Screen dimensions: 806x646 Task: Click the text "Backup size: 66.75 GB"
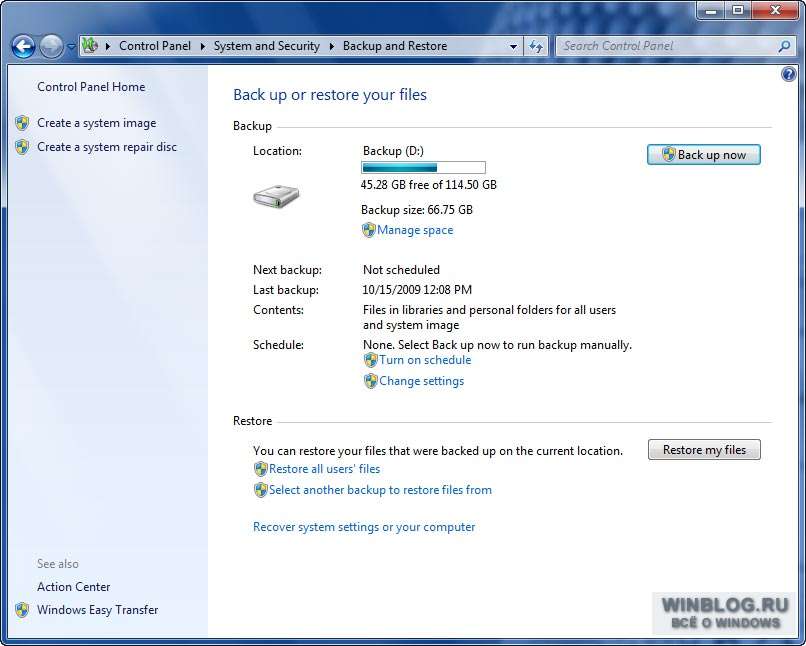pos(417,210)
